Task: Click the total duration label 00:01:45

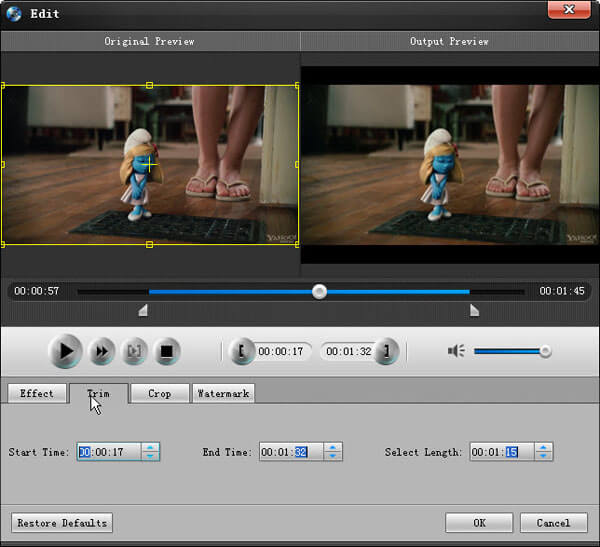Action: click(x=562, y=291)
